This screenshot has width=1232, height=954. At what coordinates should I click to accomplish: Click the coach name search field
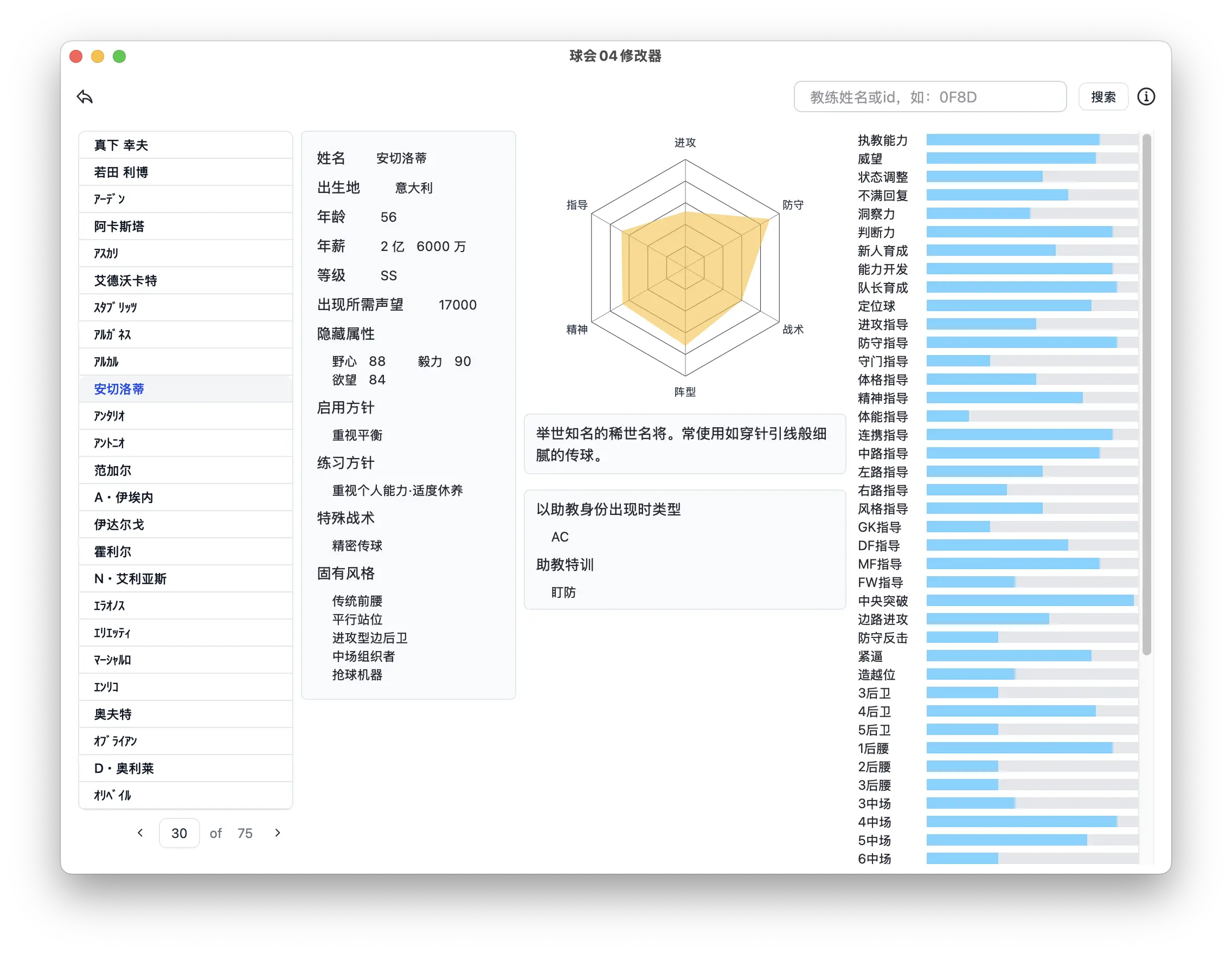pos(930,96)
